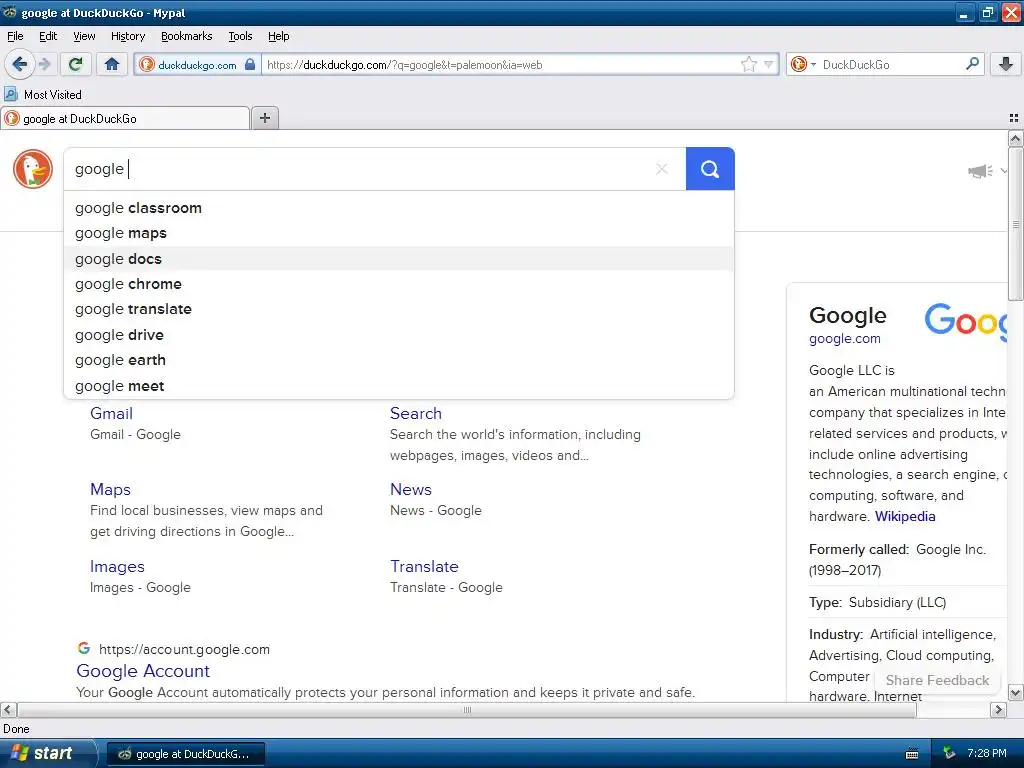Click the tab groups grid icon

(x=1014, y=118)
